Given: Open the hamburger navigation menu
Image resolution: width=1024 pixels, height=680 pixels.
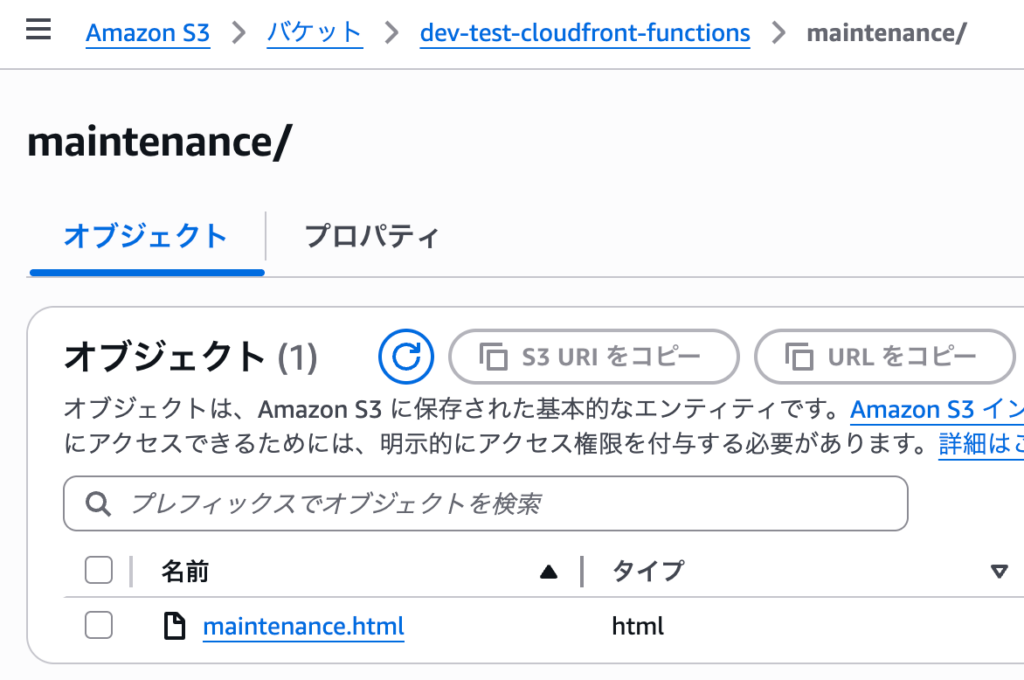Looking at the screenshot, I should pos(38,30).
